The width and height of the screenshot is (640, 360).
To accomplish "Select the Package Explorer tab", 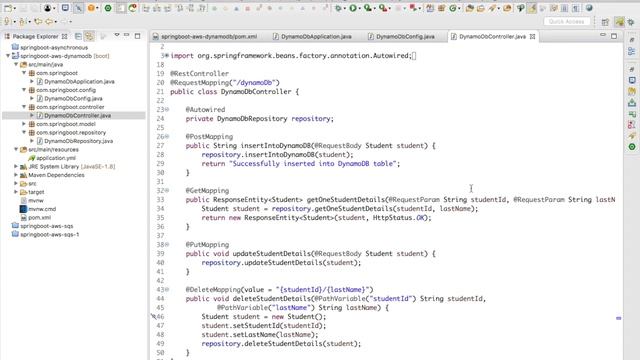I will (36, 36).
